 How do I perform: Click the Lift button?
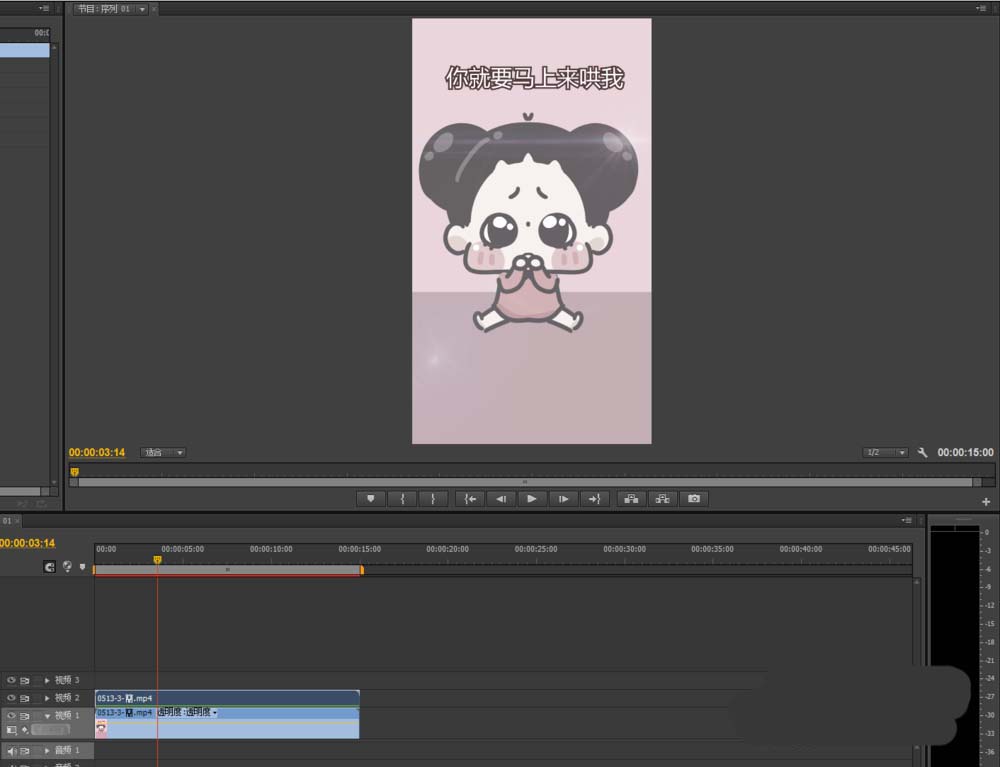(x=631, y=499)
